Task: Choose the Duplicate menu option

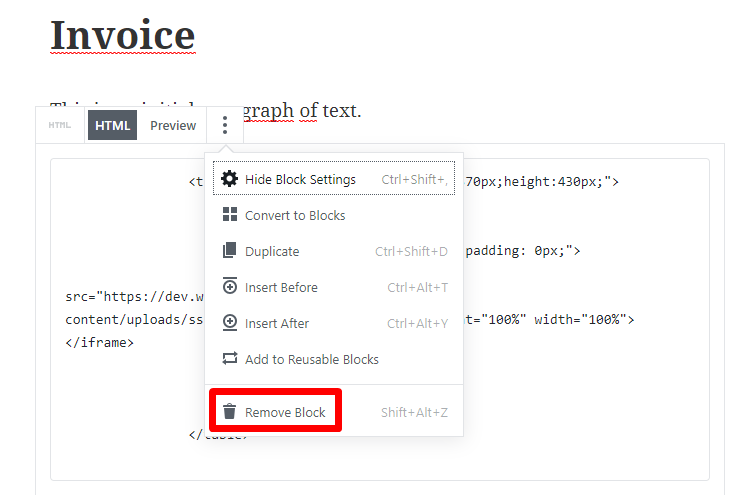Action: (x=272, y=252)
